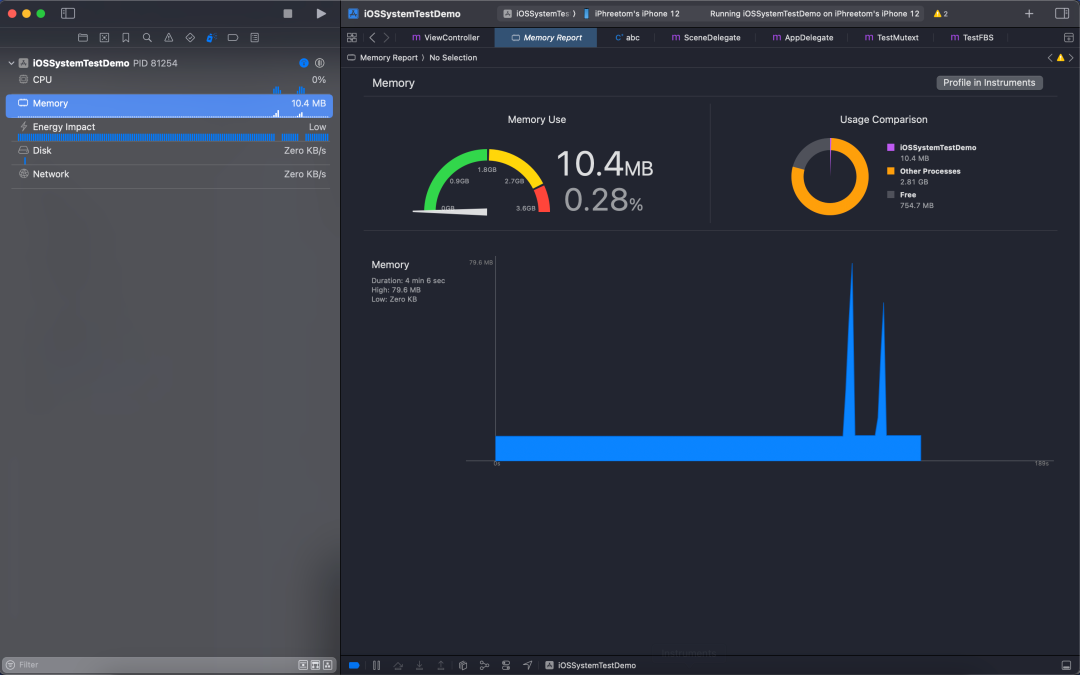
Task: Add a new tab with plus
Action: click(x=1029, y=14)
